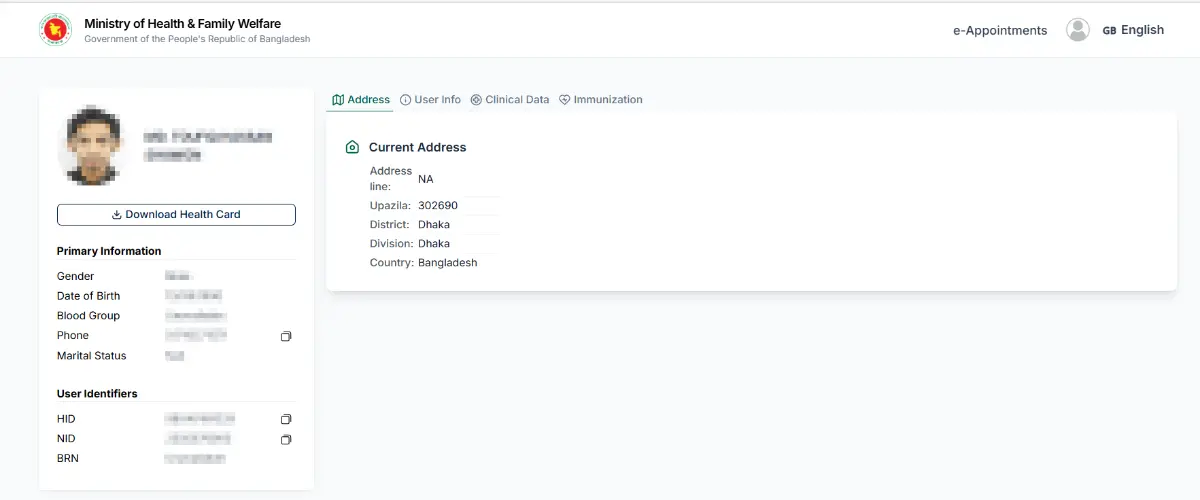Screen dimensions: 1200x500
Task: Click the Division field showing Dhaka
Action: tap(434, 243)
